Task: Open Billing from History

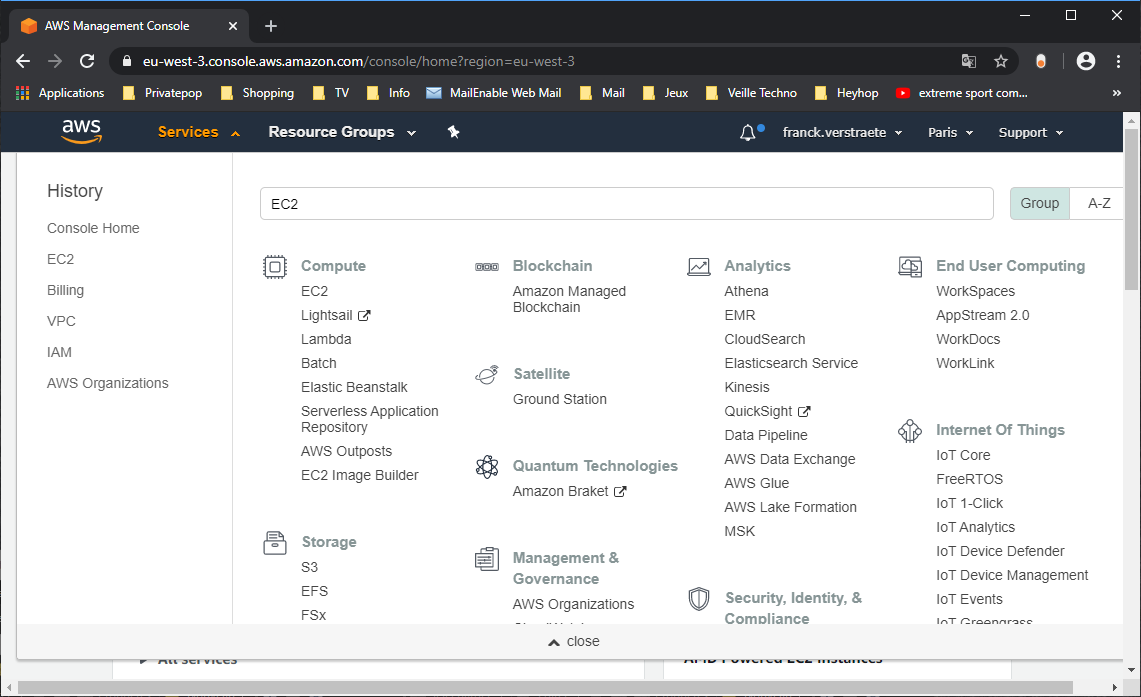Action: click(65, 290)
